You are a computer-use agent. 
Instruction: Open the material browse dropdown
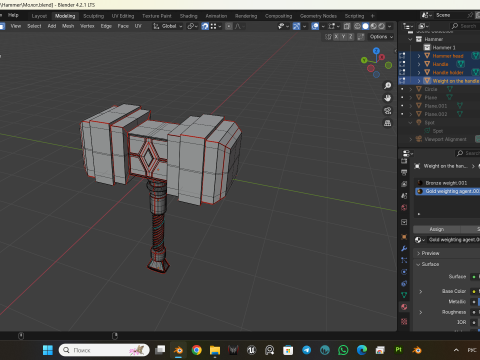pos(419,240)
